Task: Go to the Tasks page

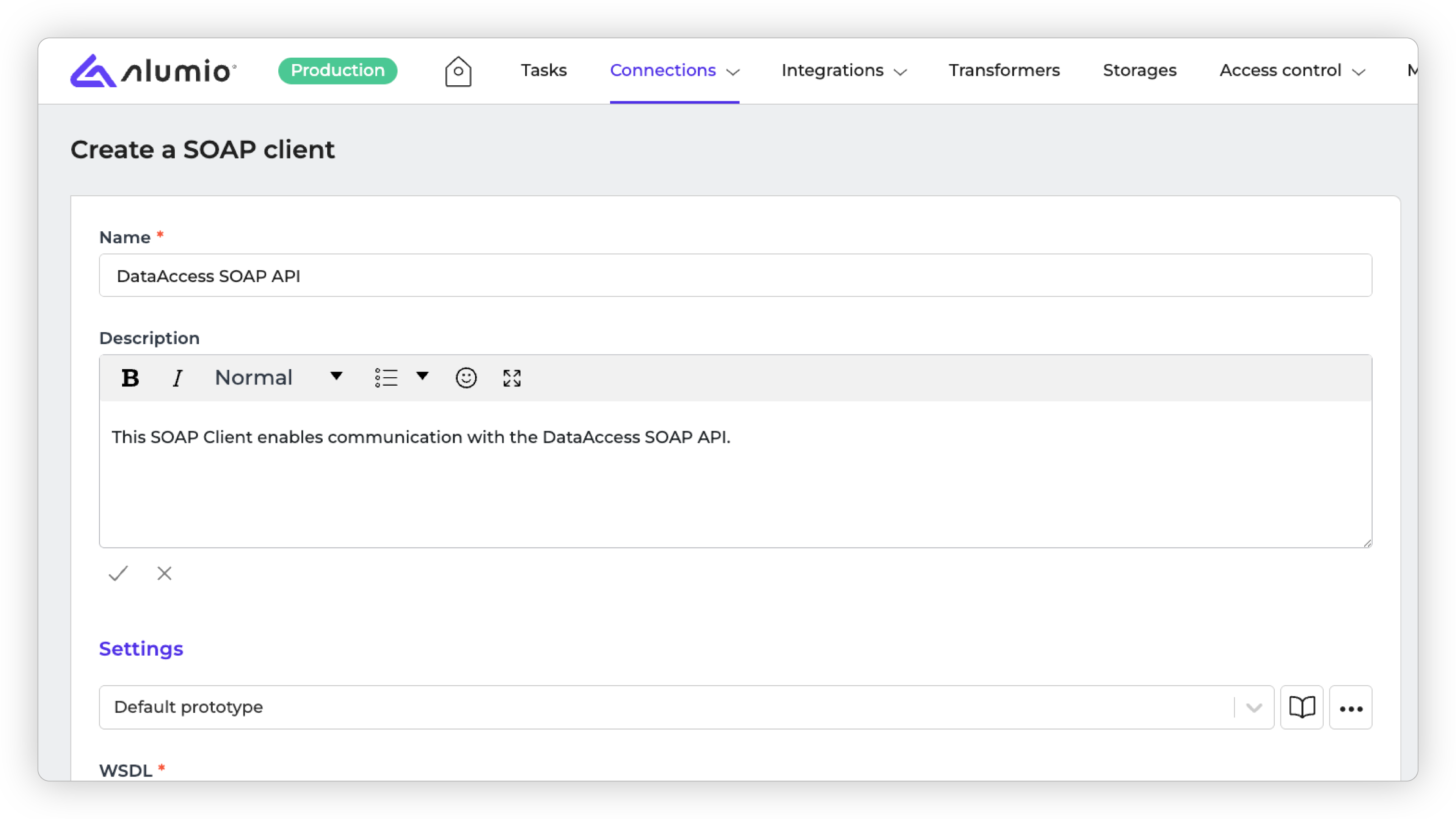Action: coord(543,71)
